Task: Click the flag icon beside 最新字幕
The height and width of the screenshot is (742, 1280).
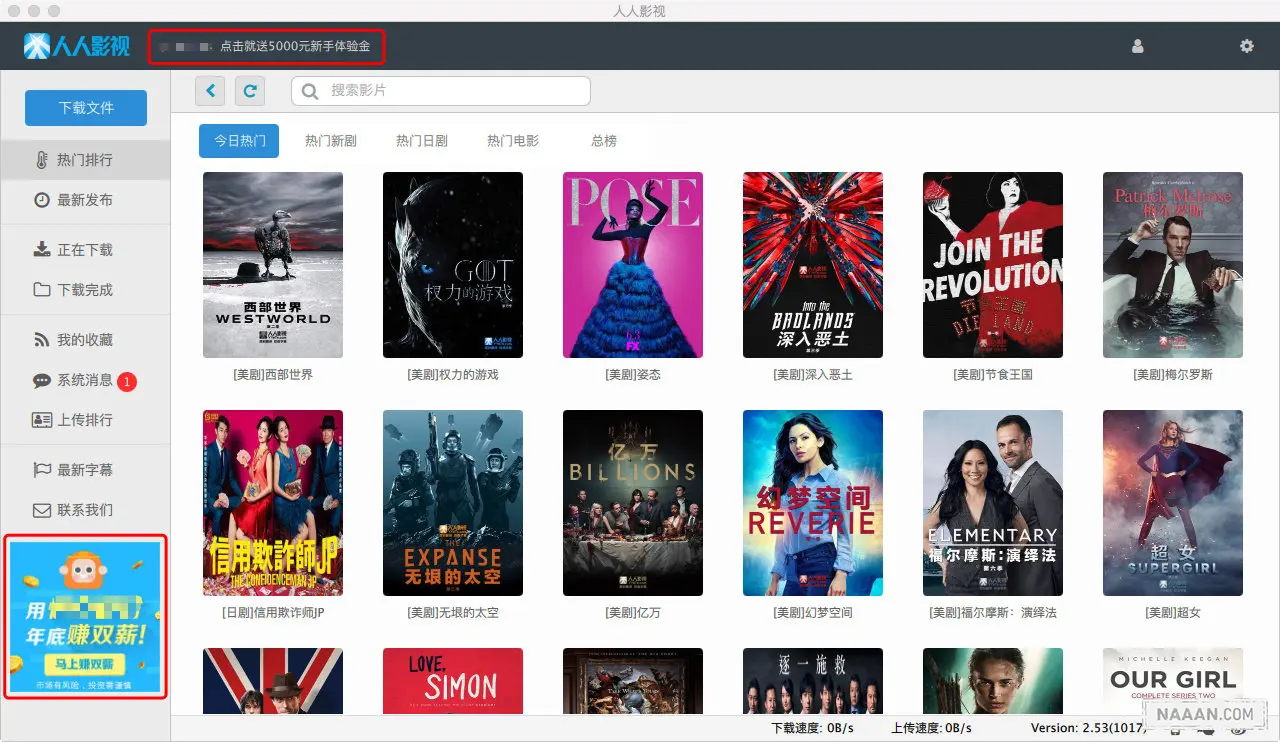Action: coord(41,470)
